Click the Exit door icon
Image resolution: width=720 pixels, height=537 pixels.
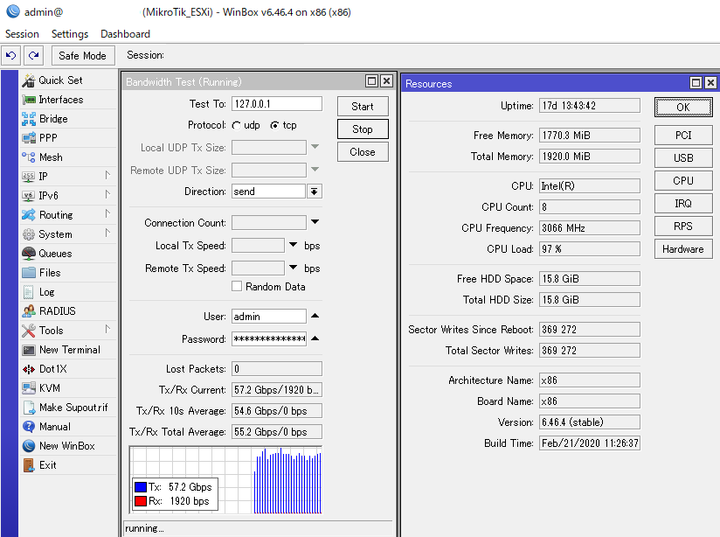tap(28, 465)
